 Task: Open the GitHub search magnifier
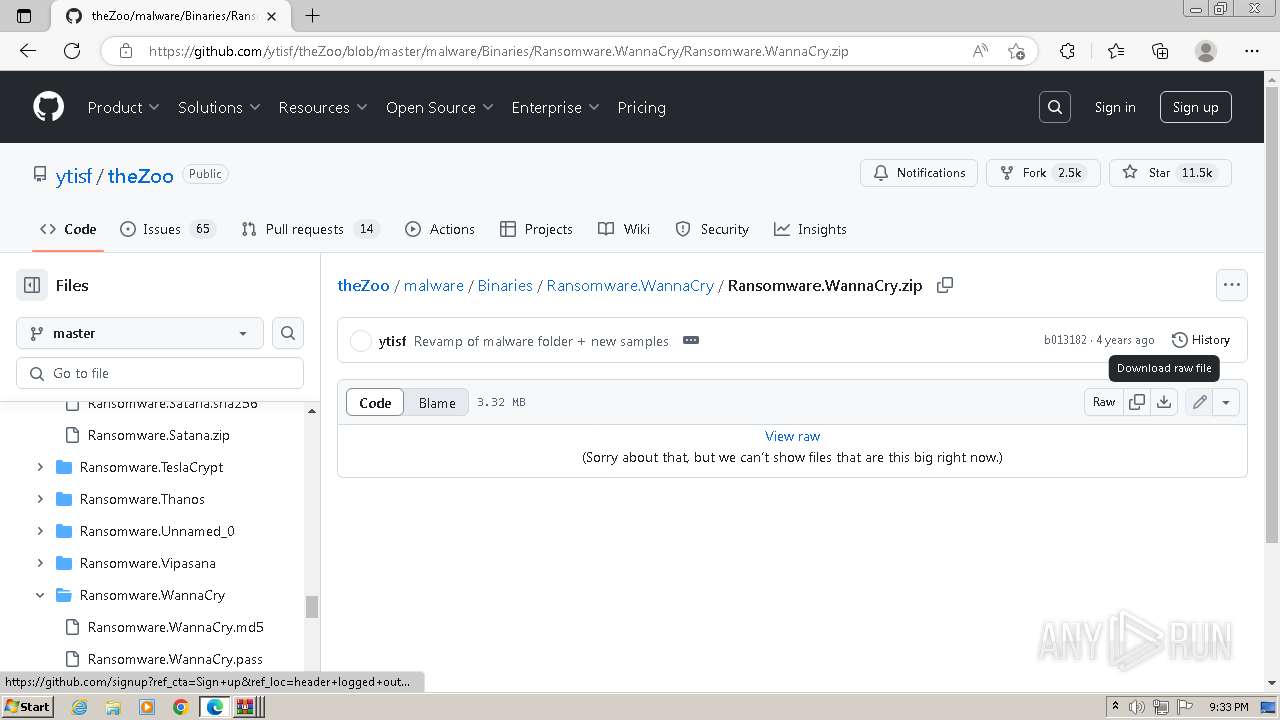[1055, 107]
